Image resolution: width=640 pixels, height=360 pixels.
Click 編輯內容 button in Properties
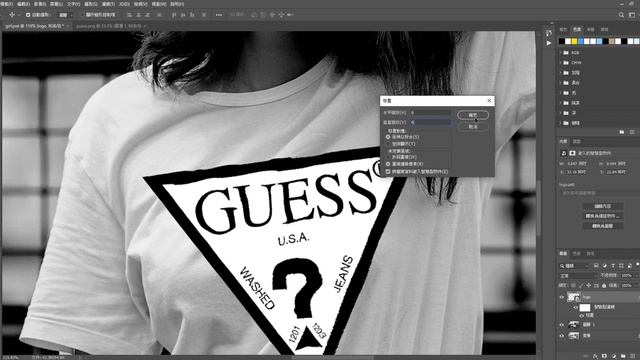coord(602,206)
